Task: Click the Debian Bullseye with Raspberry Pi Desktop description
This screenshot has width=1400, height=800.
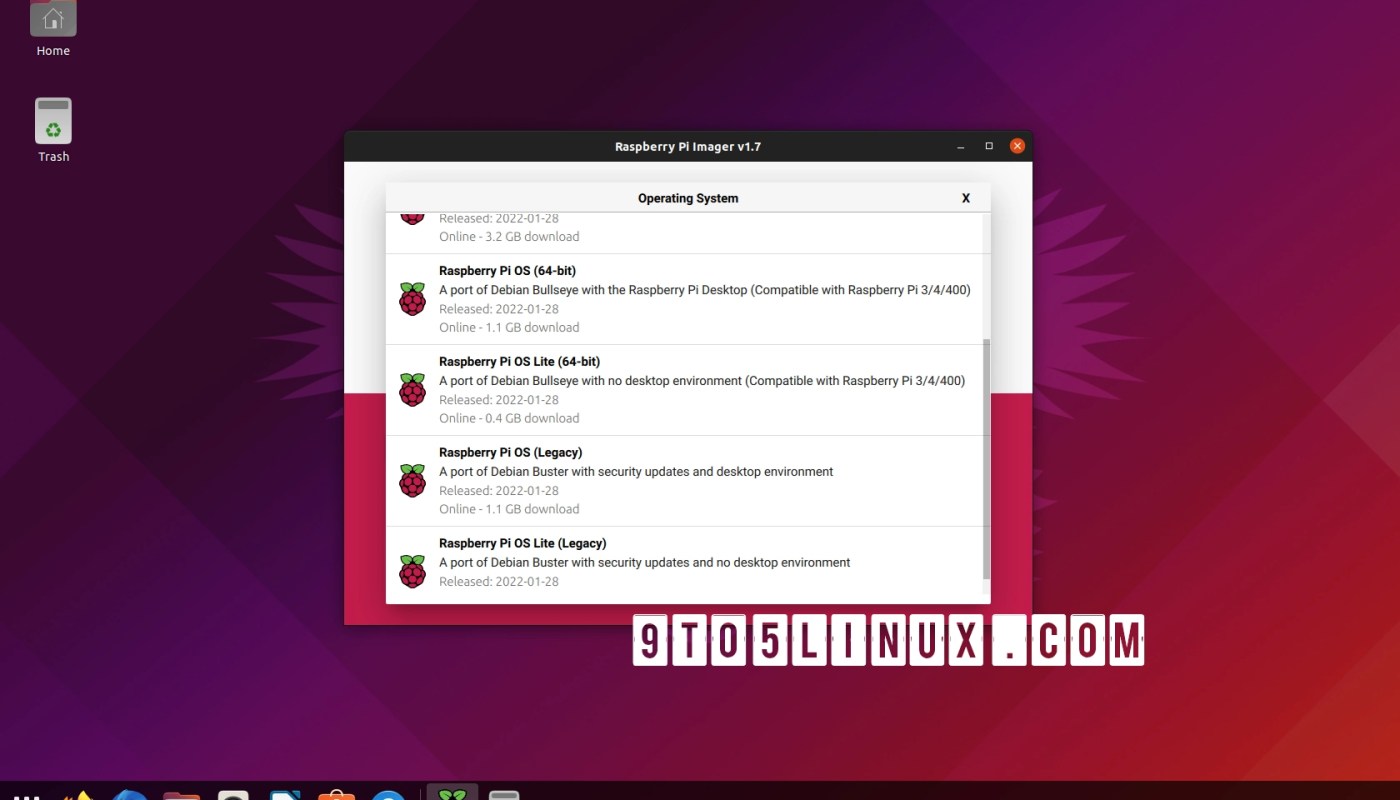Action: [705, 290]
